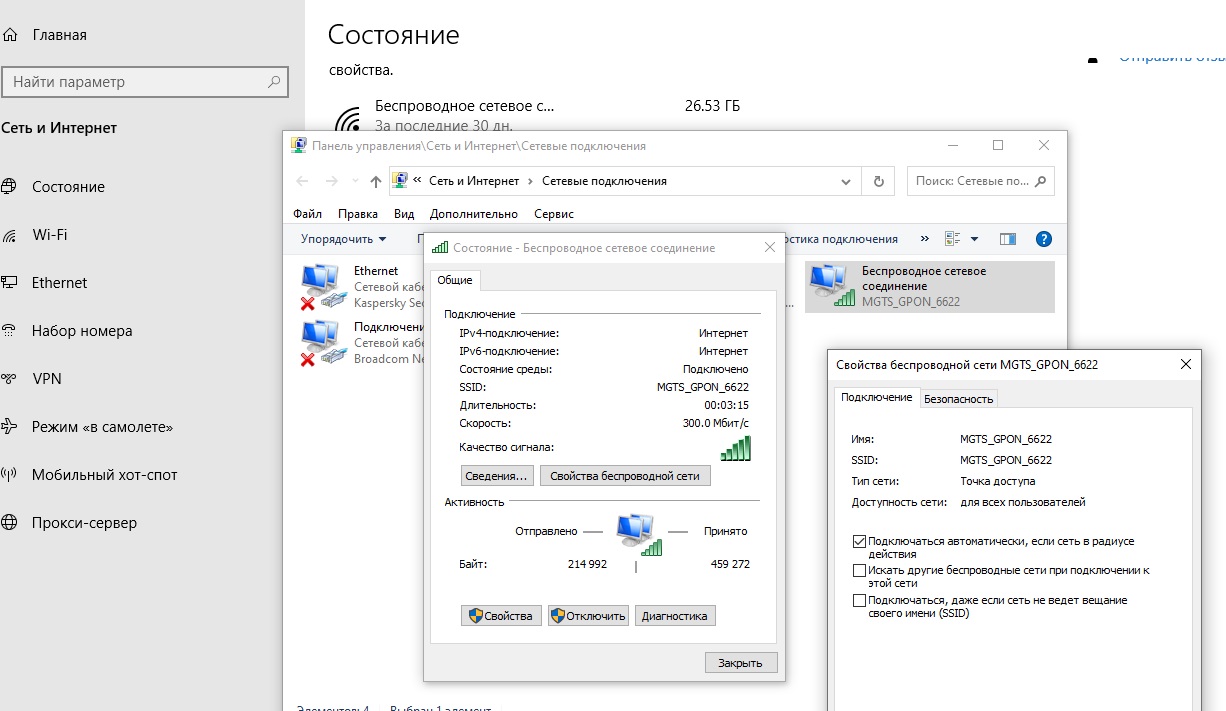The image size is (1226, 711).
Task: Click the help question mark icon
Action: (1044, 238)
